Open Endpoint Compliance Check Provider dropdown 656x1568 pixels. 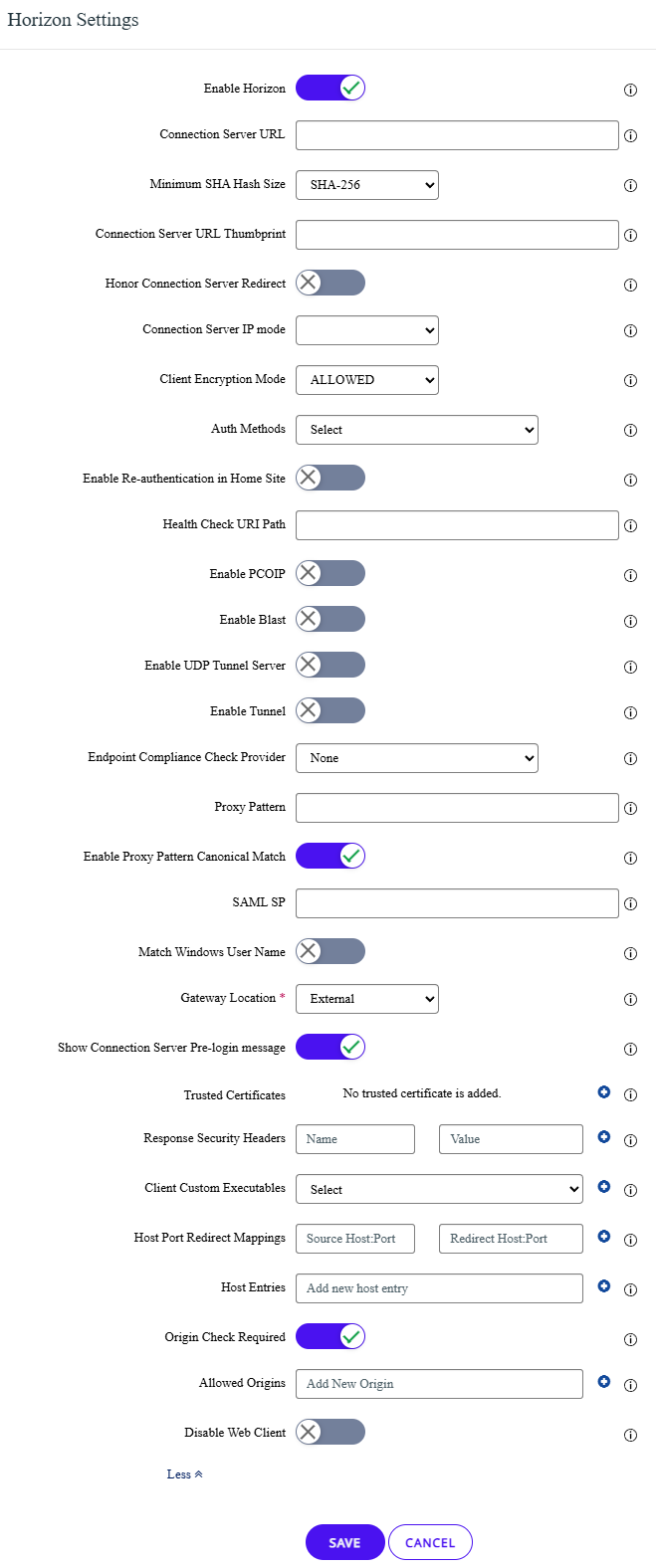[x=417, y=758]
